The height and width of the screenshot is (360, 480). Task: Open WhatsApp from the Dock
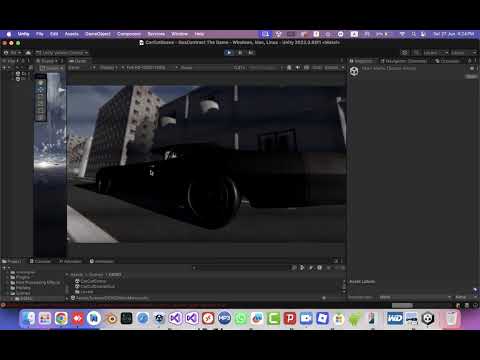241,319
